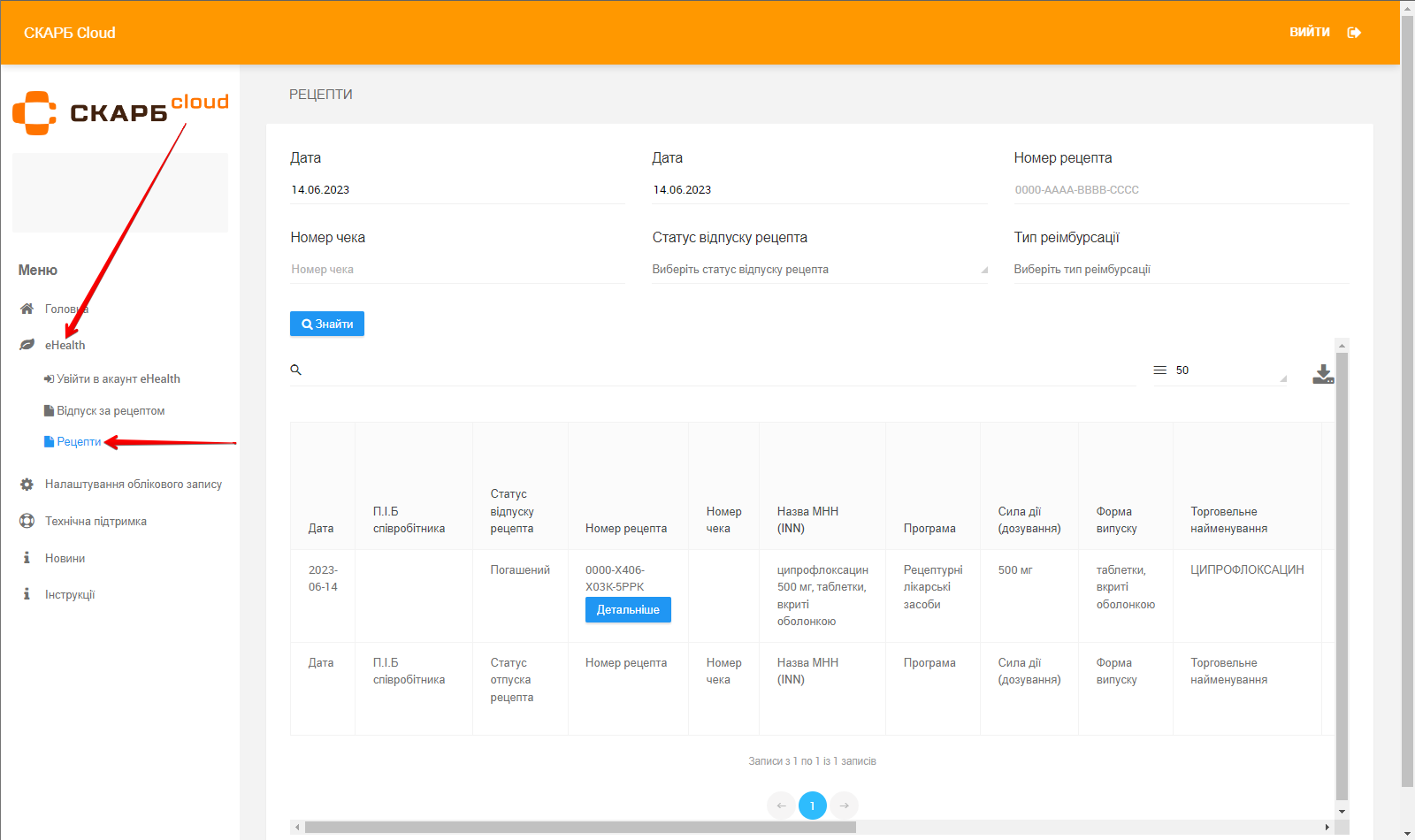Click the logout arrow icon
The width and height of the screenshot is (1415, 840).
pyautogui.click(x=1354, y=33)
